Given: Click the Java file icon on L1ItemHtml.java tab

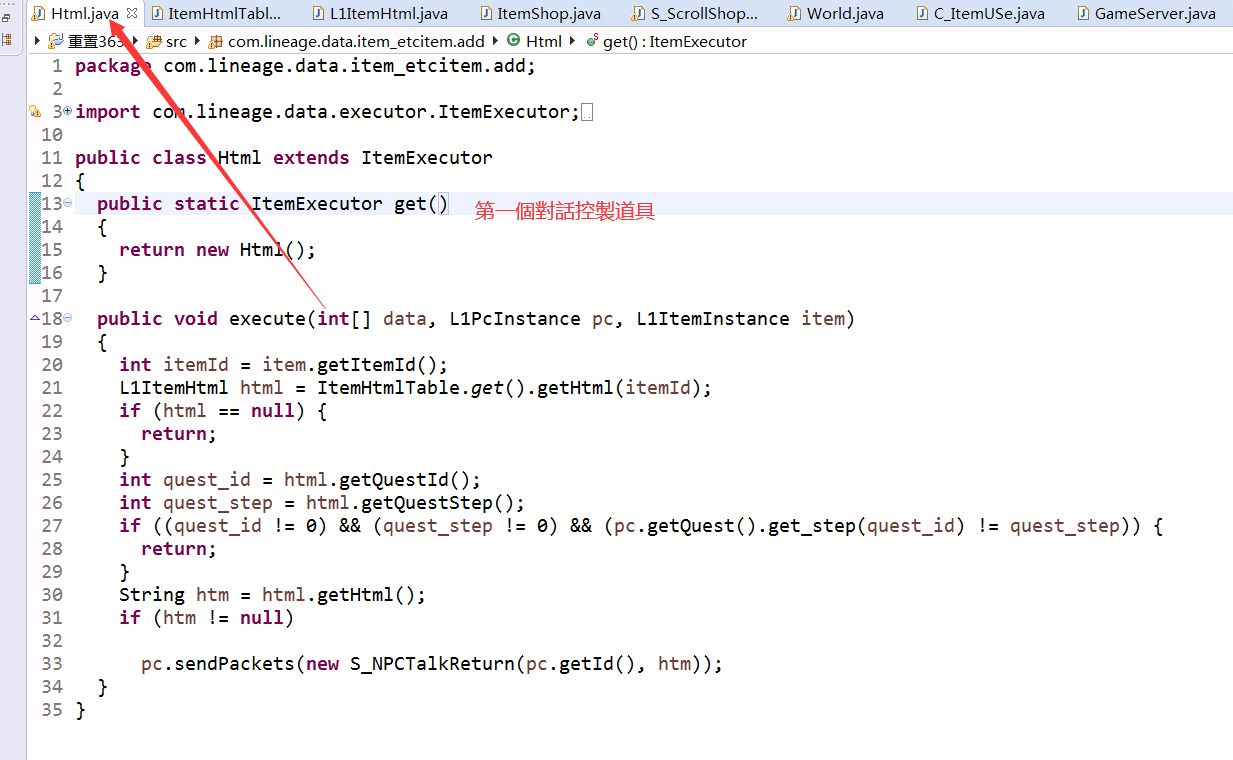Looking at the screenshot, I should coord(319,14).
